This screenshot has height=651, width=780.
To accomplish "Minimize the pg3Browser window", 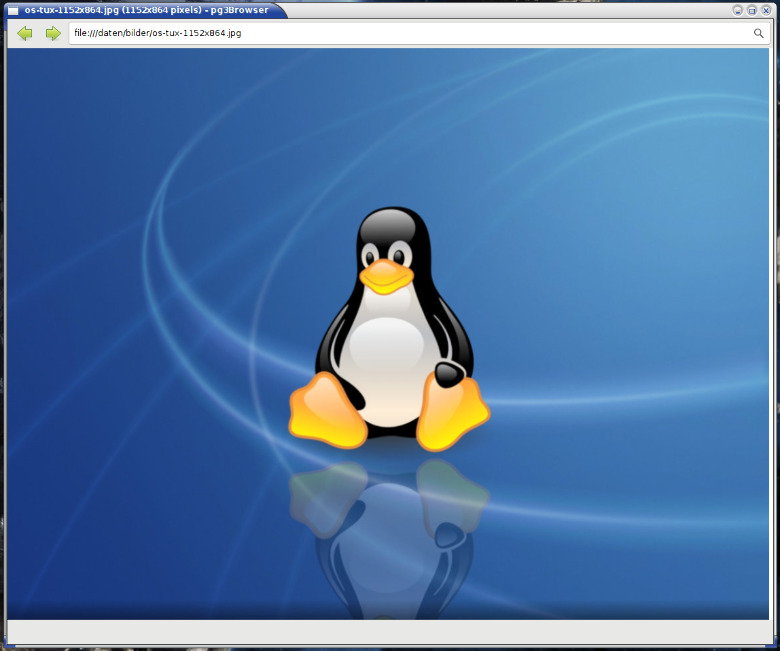I will coord(738,10).
